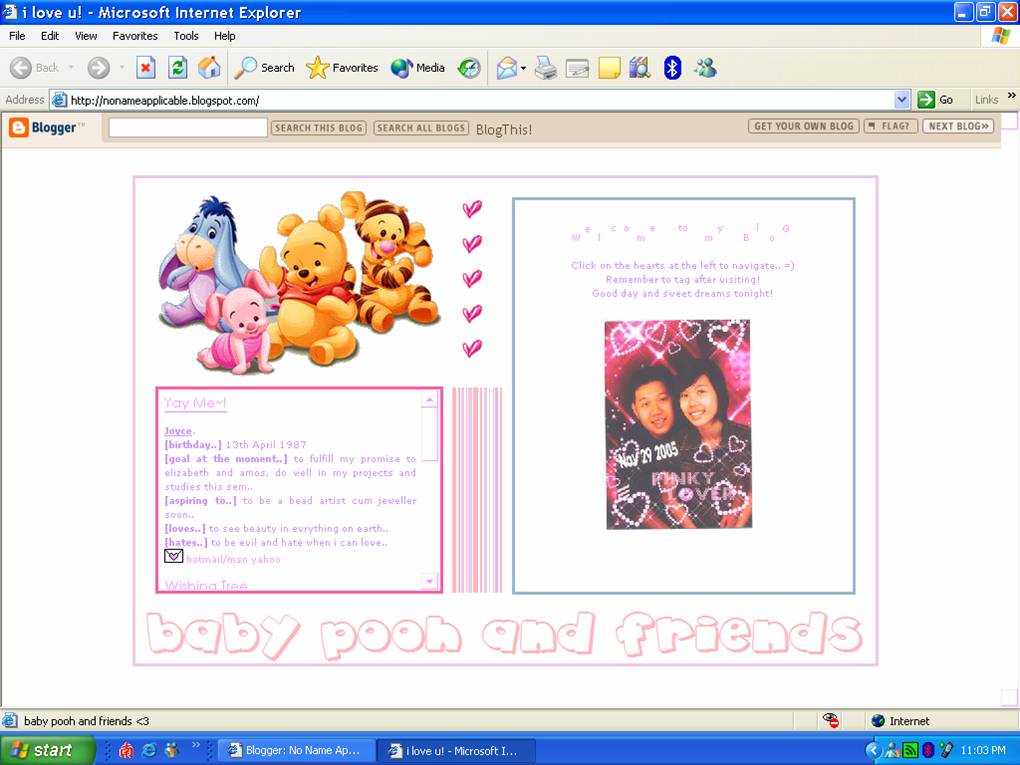Image resolution: width=1020 pixels, height=765 pixels.
Task: Open the View menu
Action: (x=86, y=36)
